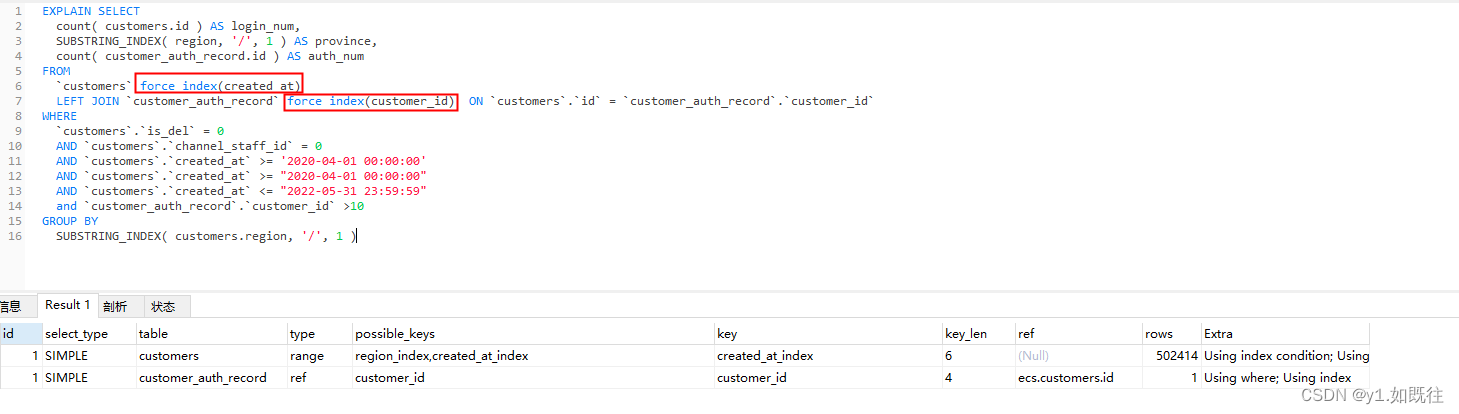Select the 'customers' table cell
Image resolution: width=1459 pixels, height=414 pixels.
(210, 355)
